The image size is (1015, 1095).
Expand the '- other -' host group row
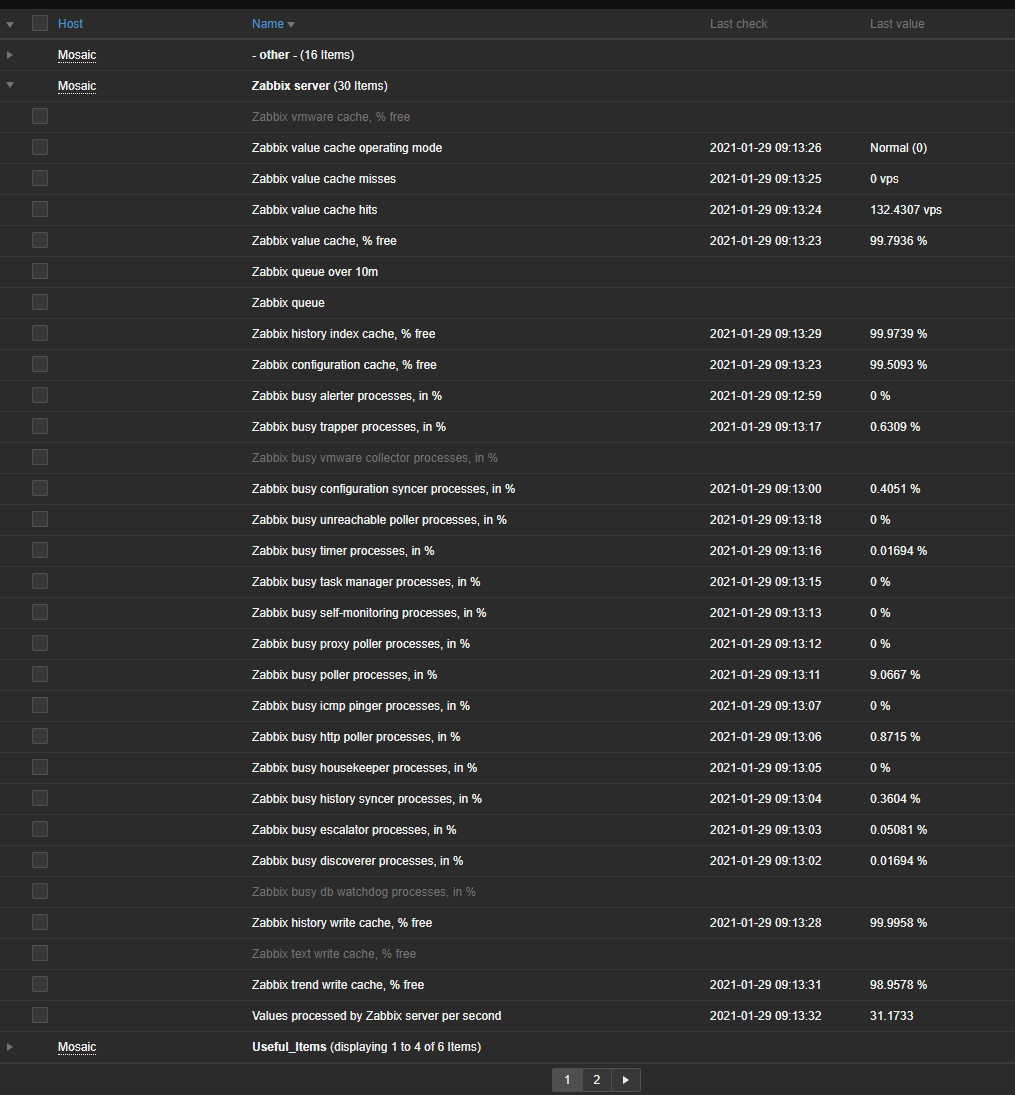pyautogui.click(x=9, y=54)
